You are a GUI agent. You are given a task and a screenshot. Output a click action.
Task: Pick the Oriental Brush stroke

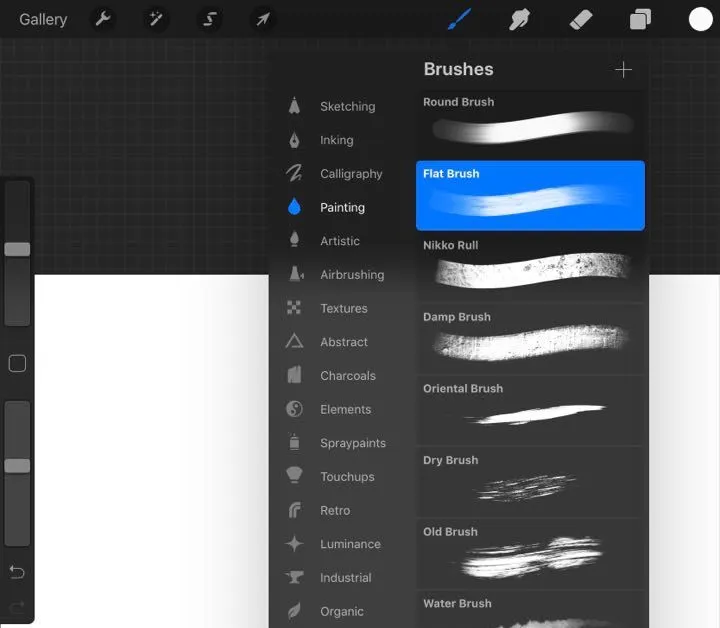[x=530, y=410]
